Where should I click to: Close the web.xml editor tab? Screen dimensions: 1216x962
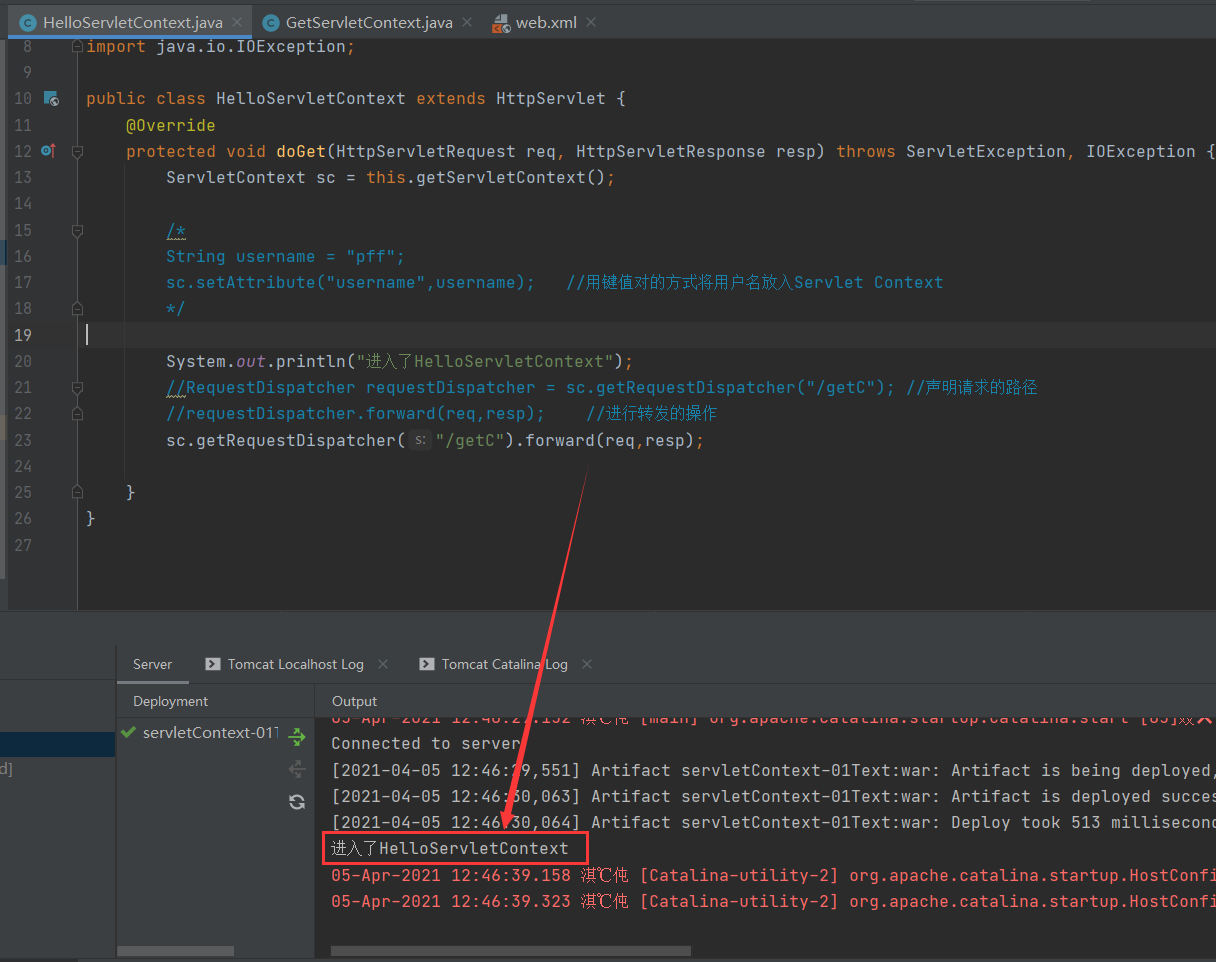pos(592,22)
